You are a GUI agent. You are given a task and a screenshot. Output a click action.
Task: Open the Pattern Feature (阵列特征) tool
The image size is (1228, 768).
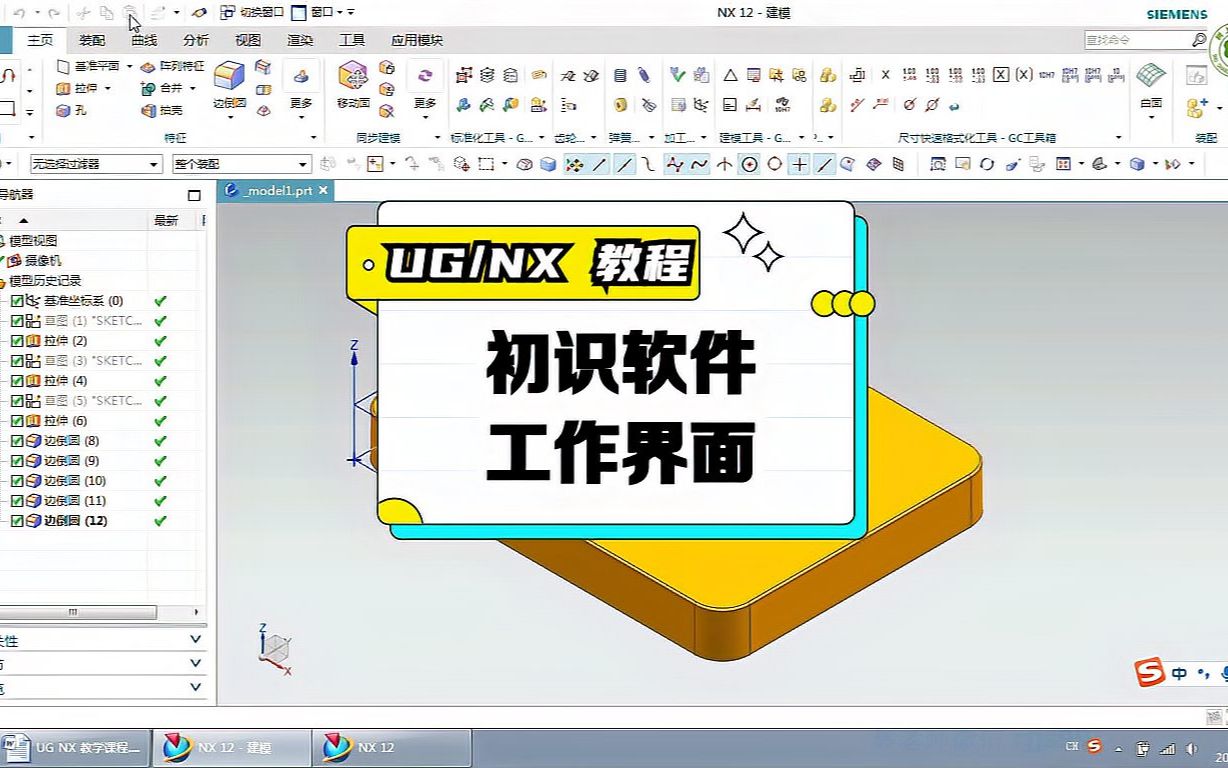pyautogui.click(x=180, y=66)
